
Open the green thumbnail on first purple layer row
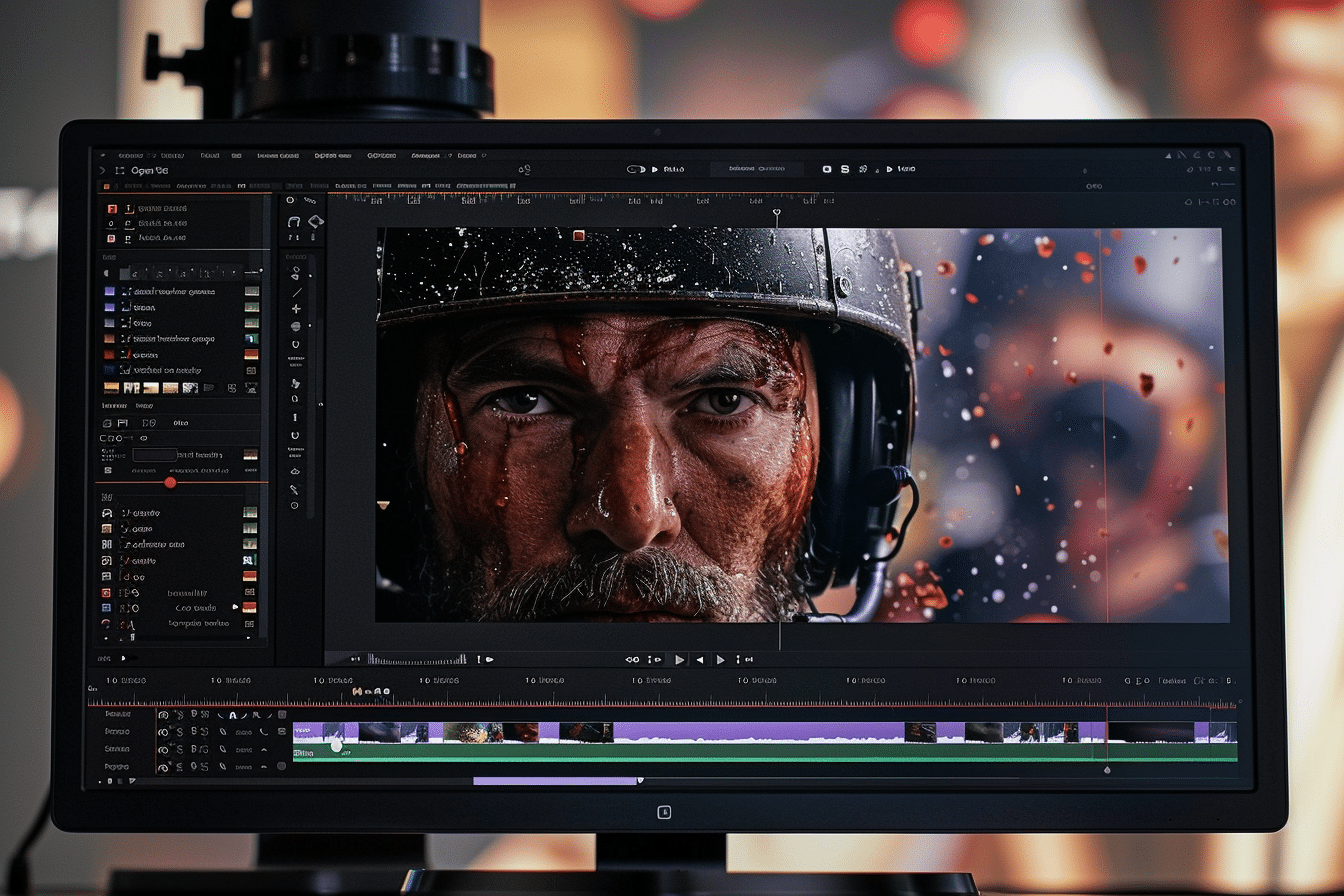point(252,291)
